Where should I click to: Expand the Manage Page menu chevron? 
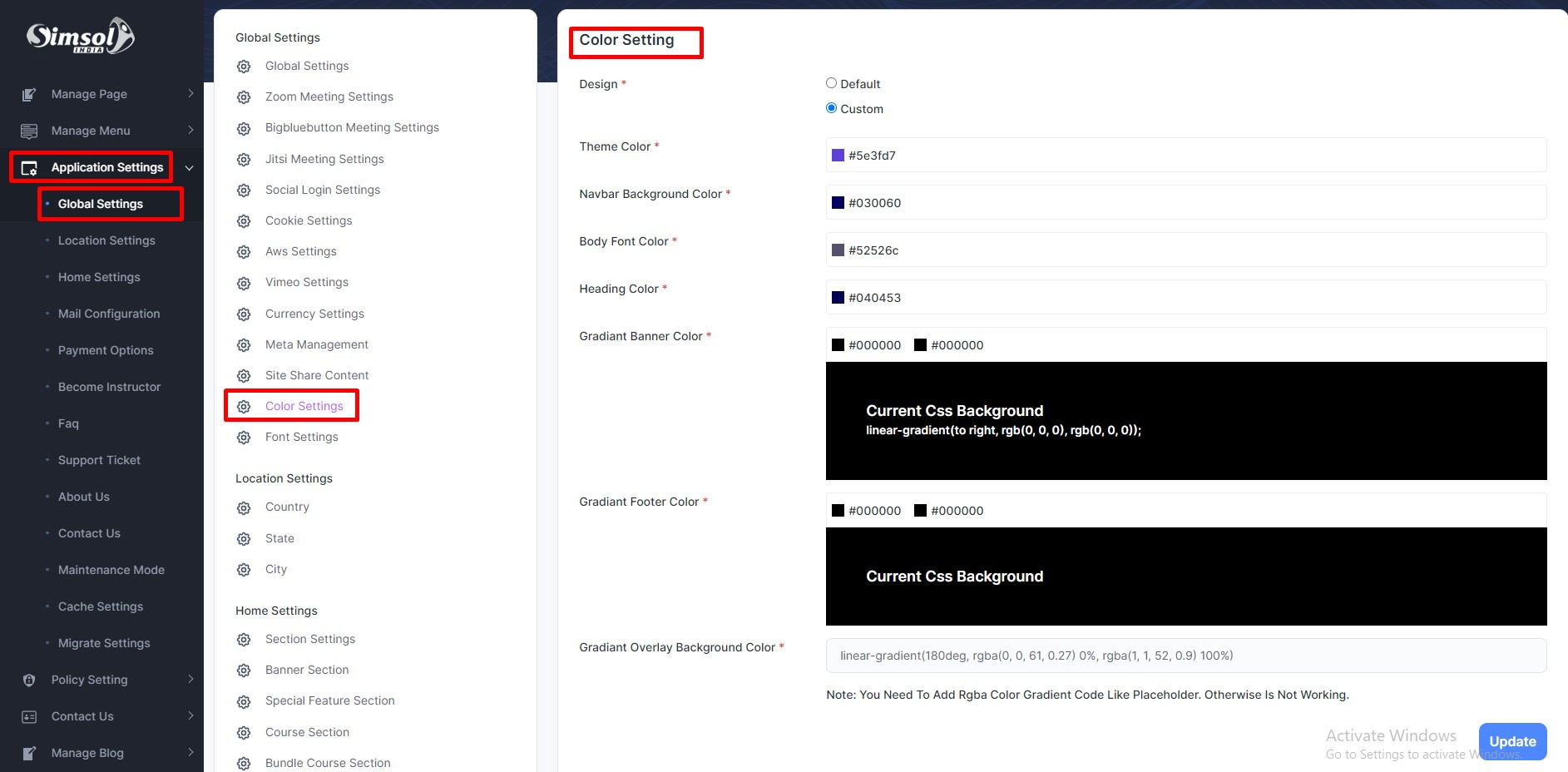[190, 94]
